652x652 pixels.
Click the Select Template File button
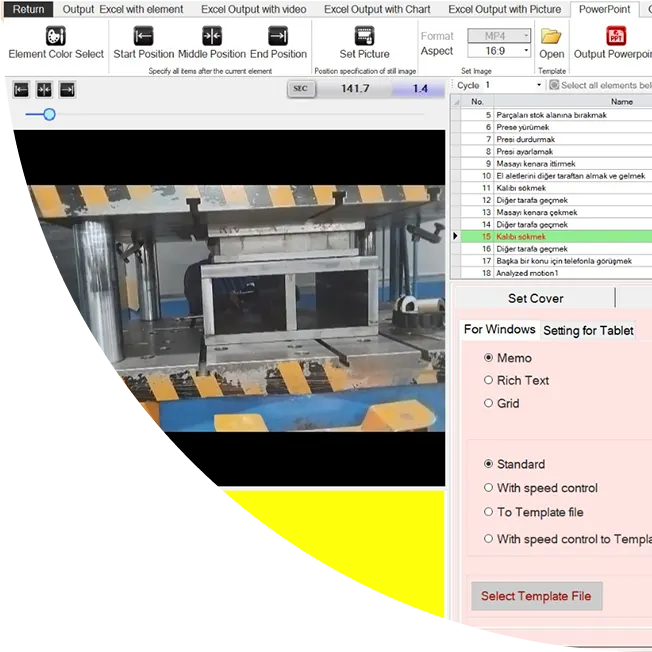pyautogui.click(x=536, y=596)
